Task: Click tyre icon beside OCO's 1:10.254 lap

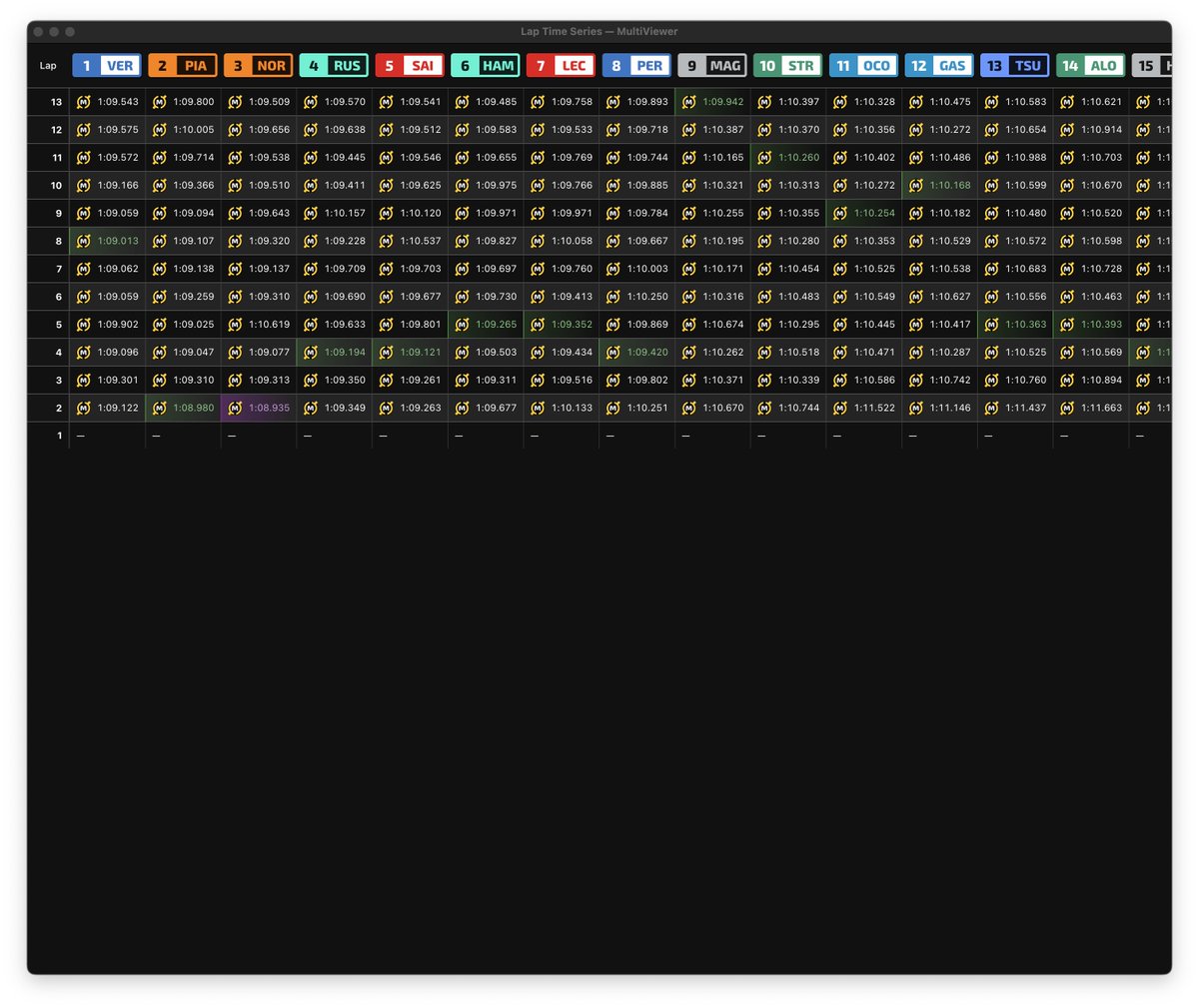Action: [x=840, y=213]
